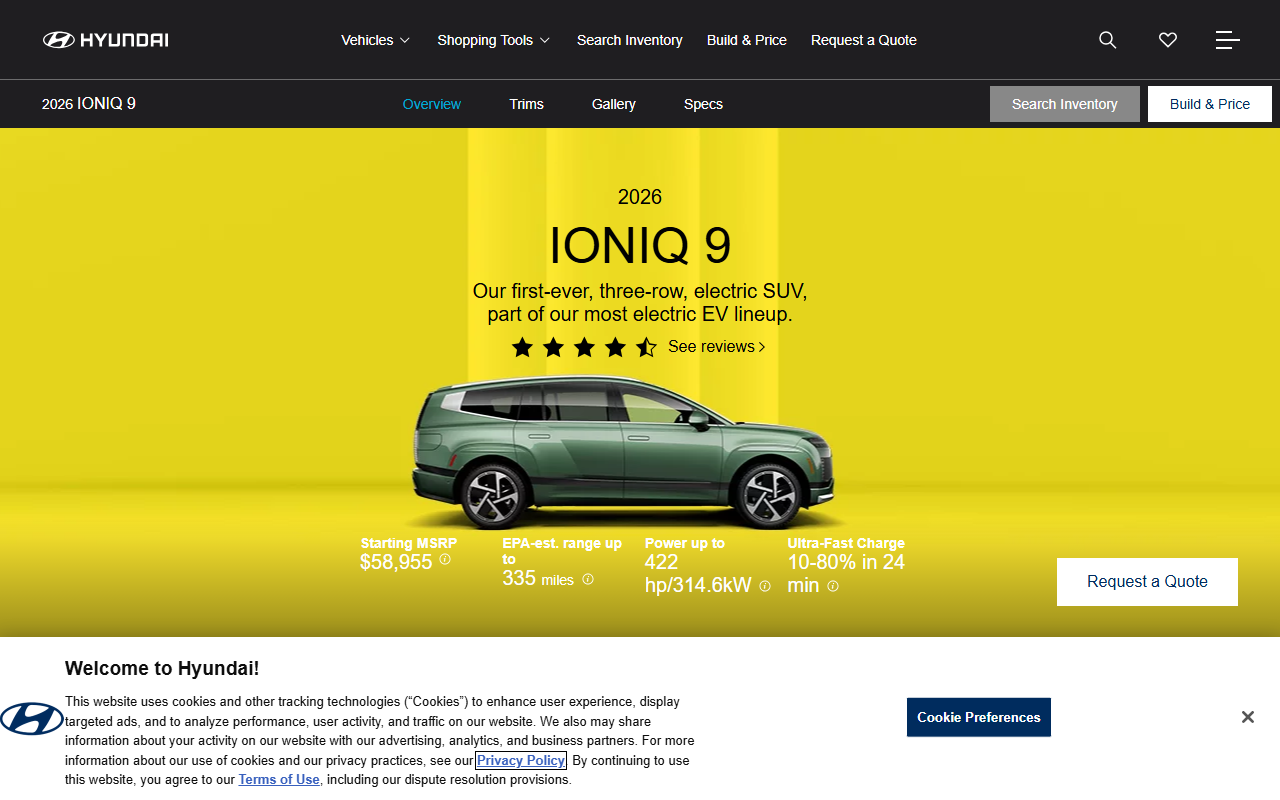Open the hamburger menu icon
The height and width of the screenshot is (800, 1280).
pos(1227,40)
